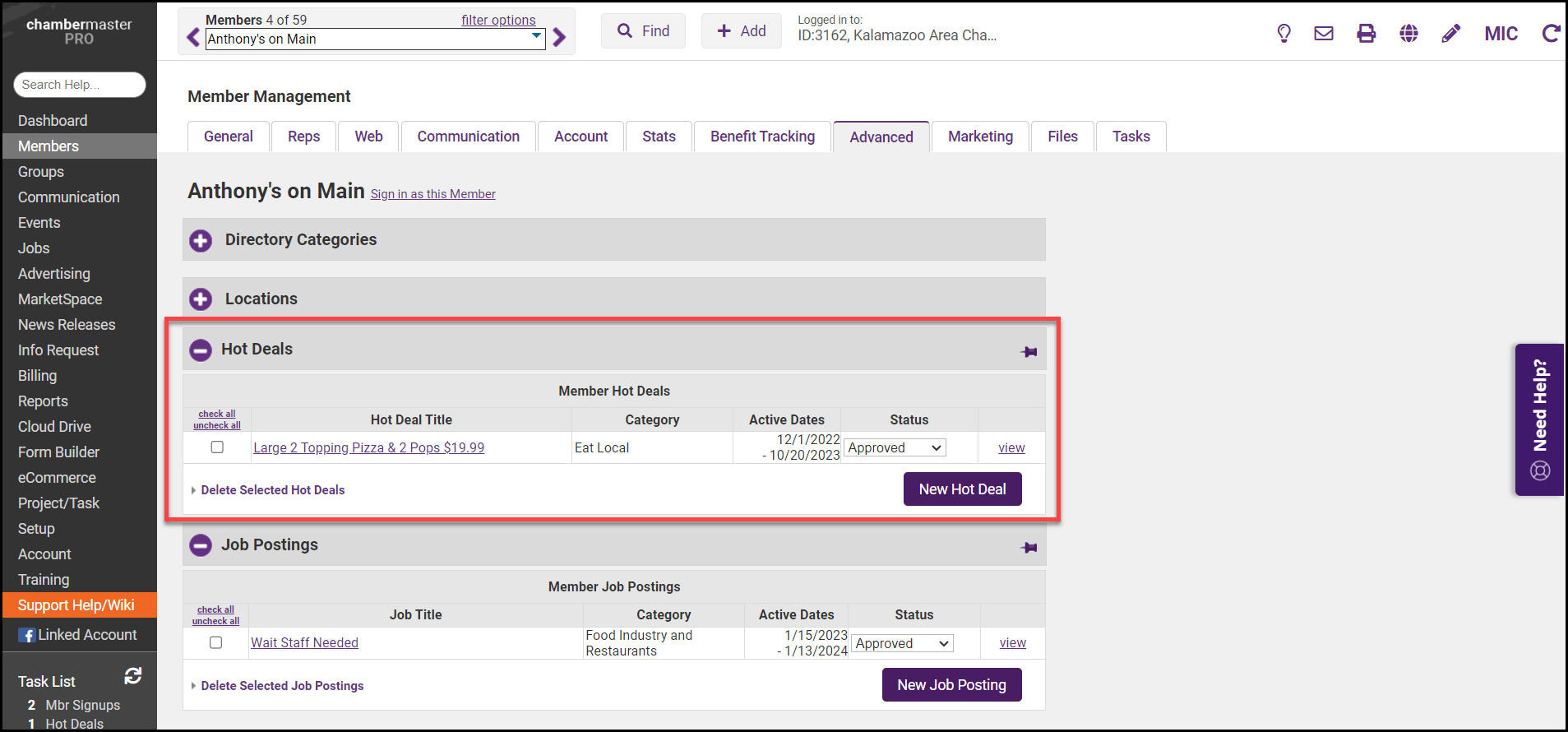The width and height of the screenshot is (1568, 732).
Task: Open hot deal Approved status dropdown
Action: pyautogui.click(x=895, y=447)
